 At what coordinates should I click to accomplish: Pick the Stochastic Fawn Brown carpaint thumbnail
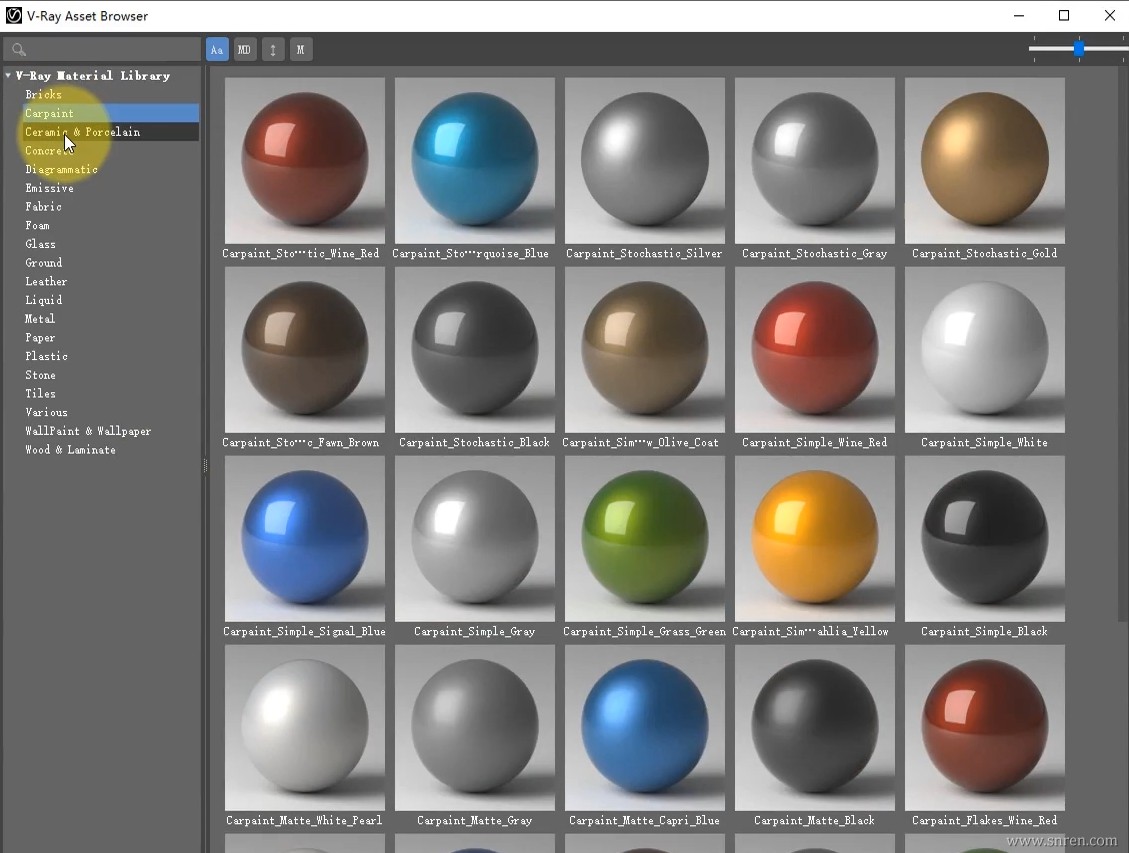click(305, 350)
